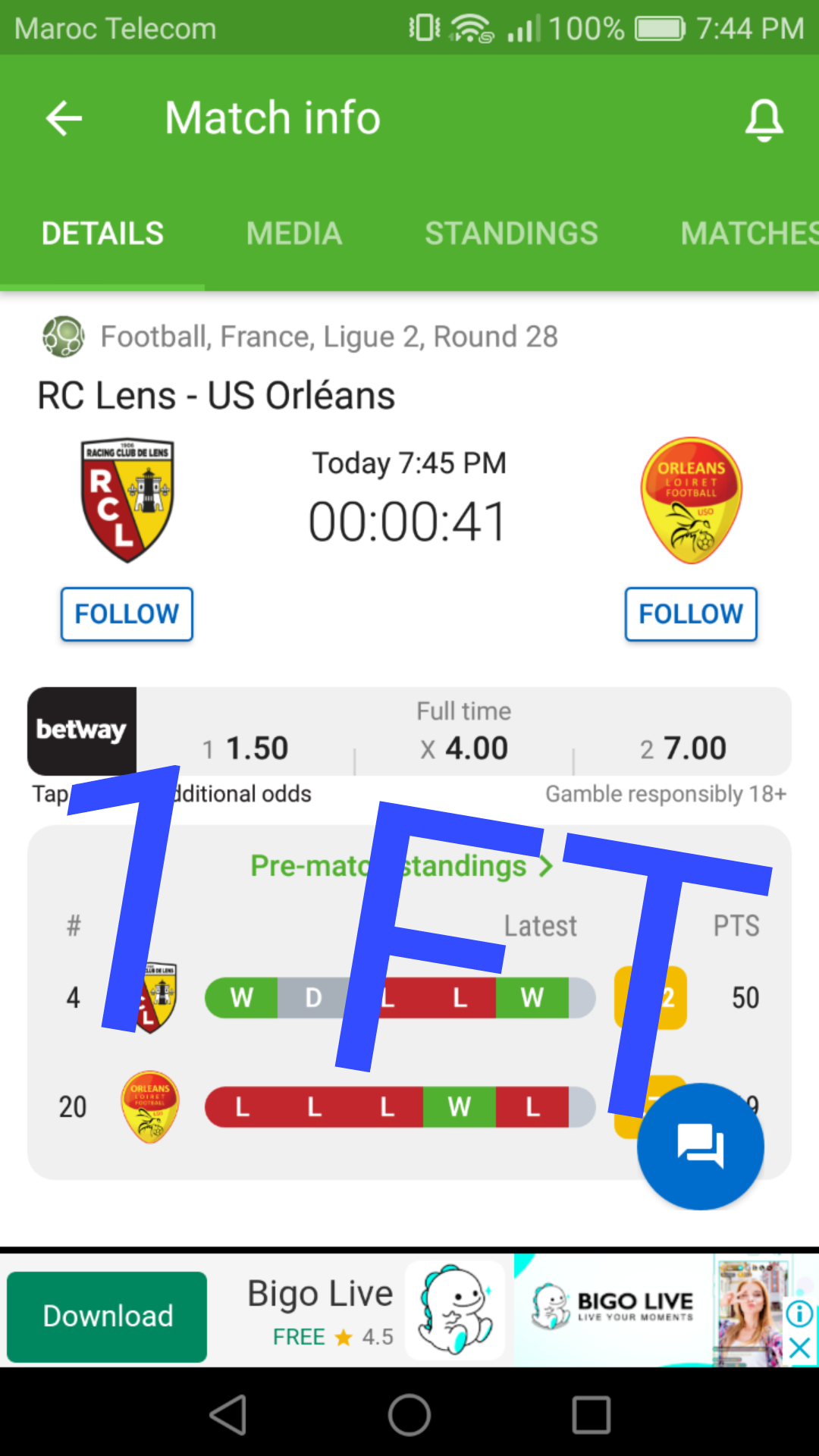Tap the back arrow icon

click(x=64, y=119)
